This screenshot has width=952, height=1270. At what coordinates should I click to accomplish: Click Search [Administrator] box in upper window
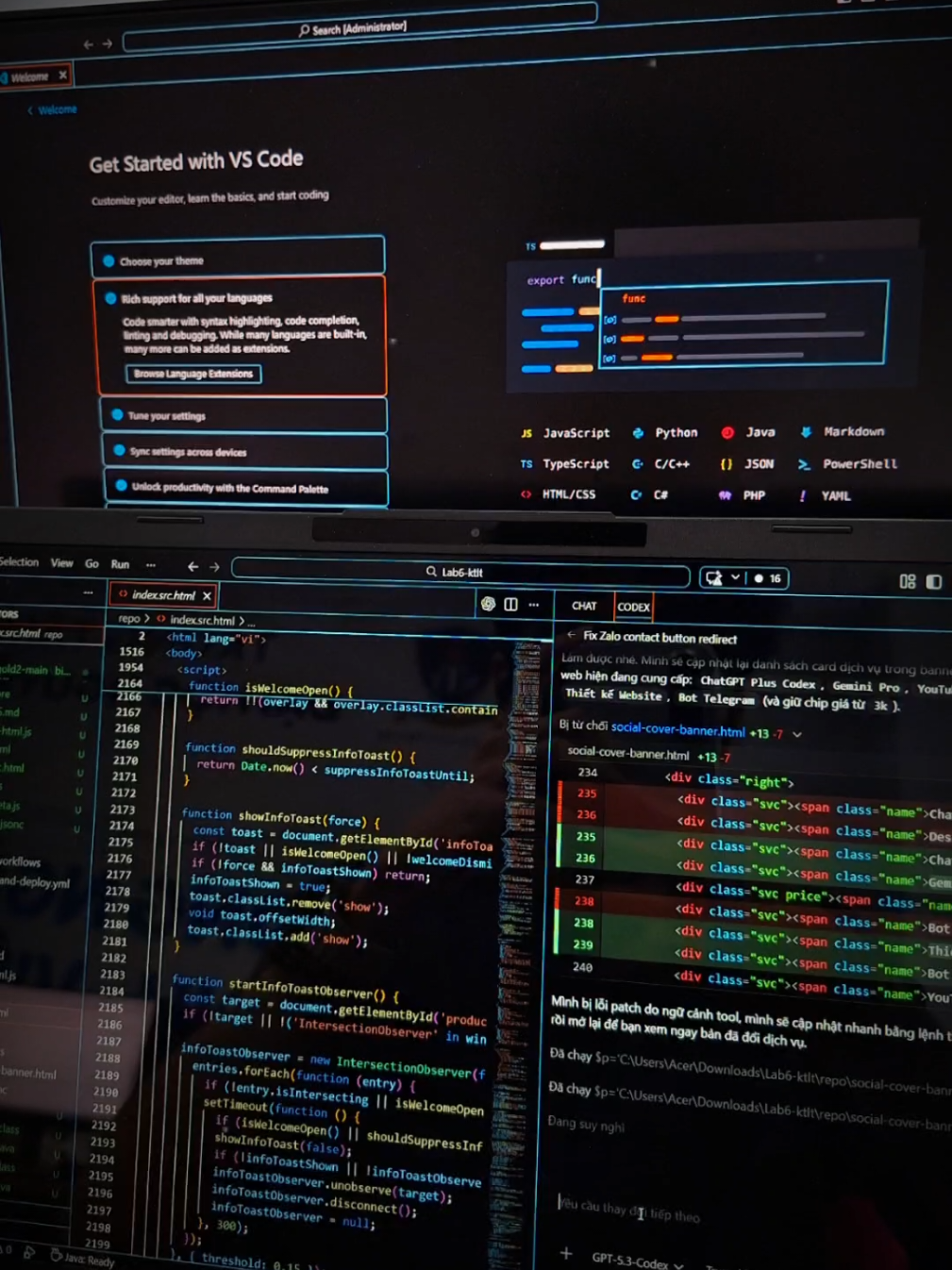click(359, 27)
